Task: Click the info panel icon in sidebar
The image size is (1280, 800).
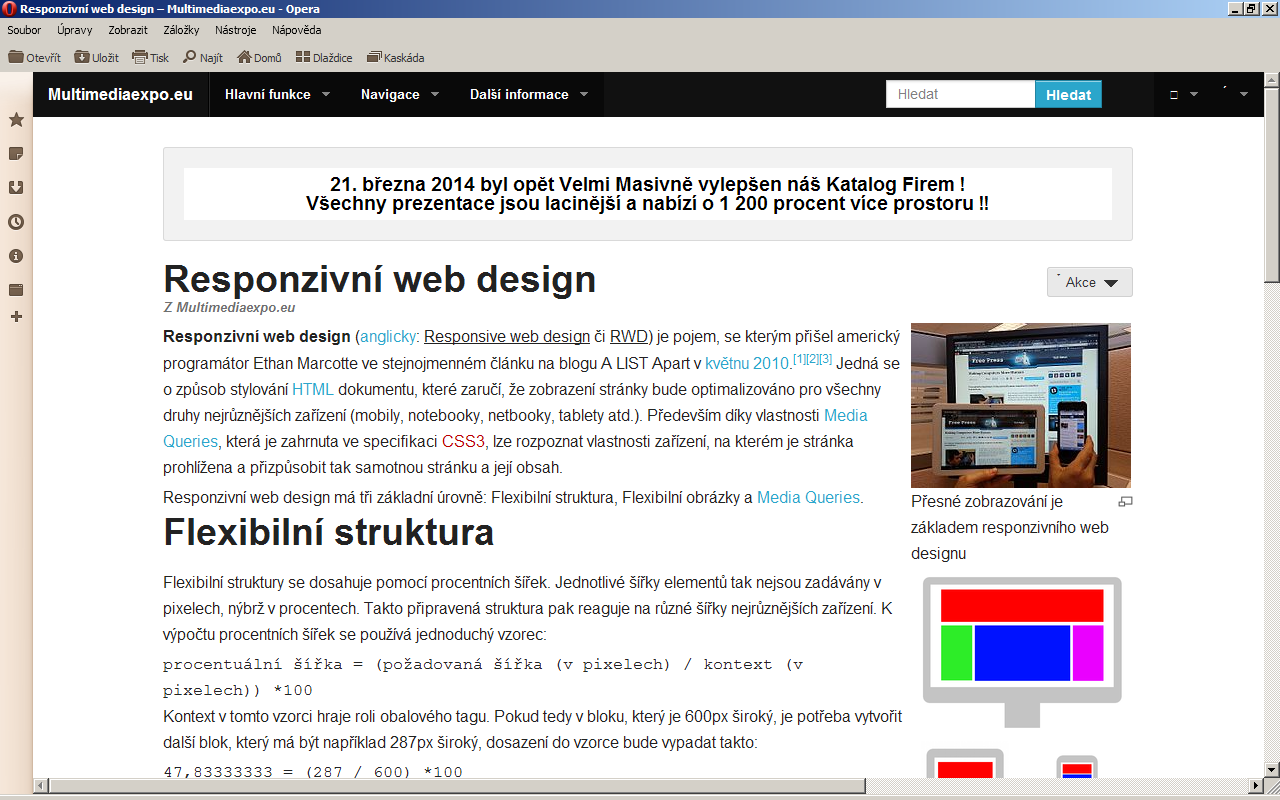Action: click(16, 256)
